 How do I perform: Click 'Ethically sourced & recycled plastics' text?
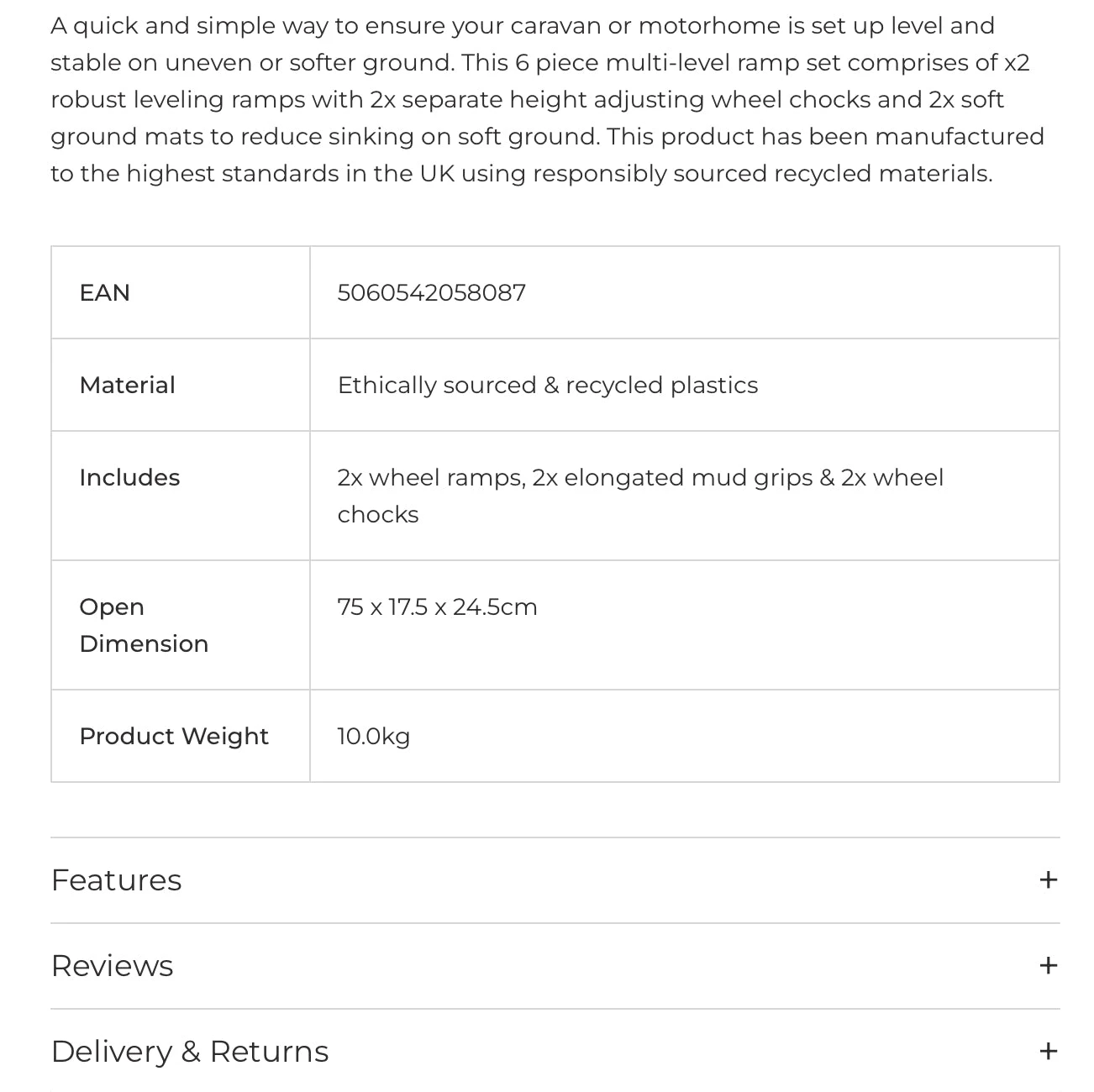click(548, 385)
